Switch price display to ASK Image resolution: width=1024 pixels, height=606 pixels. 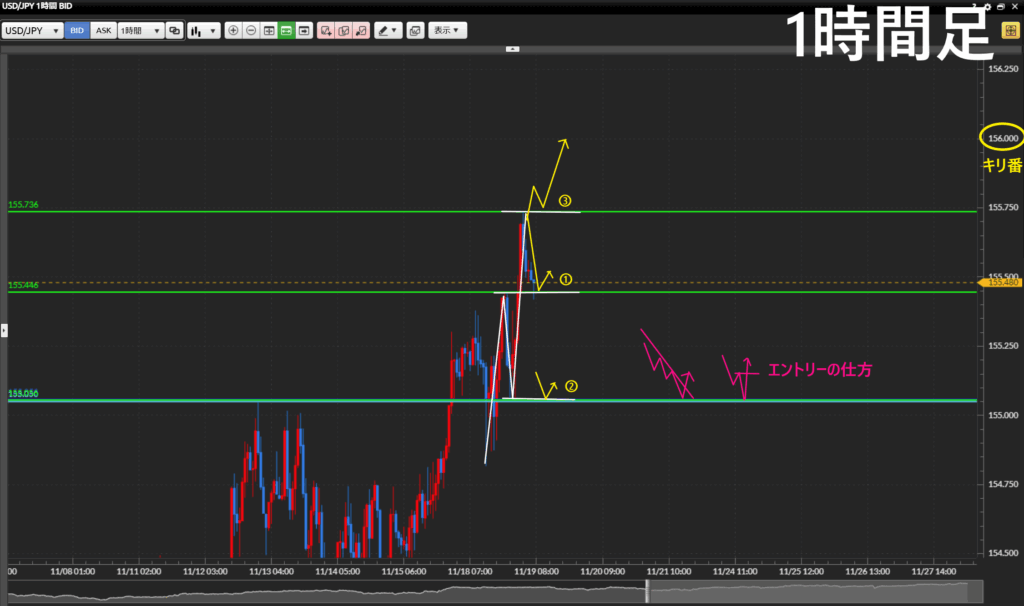click(x=103, y=30)
